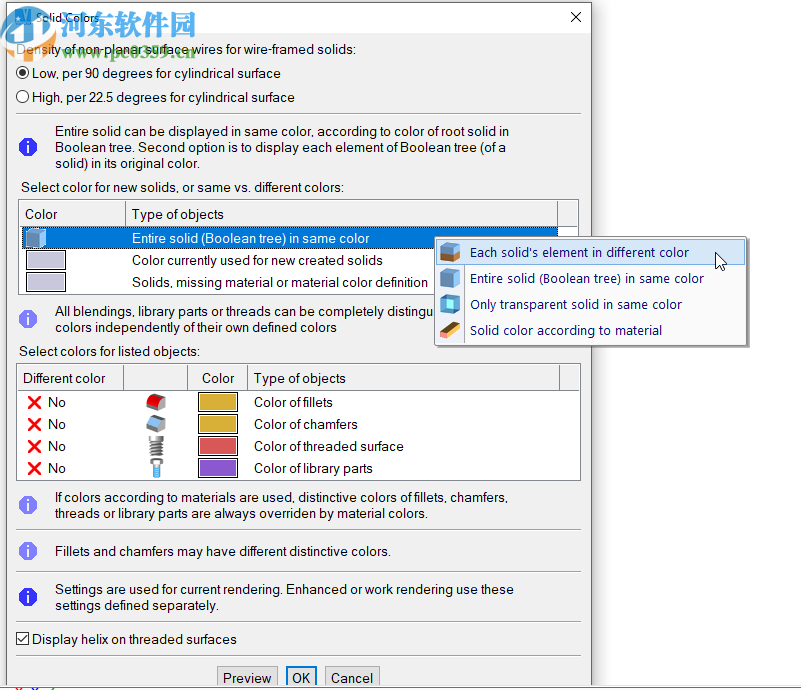Select High density per 22.5 degrees option

22,97
